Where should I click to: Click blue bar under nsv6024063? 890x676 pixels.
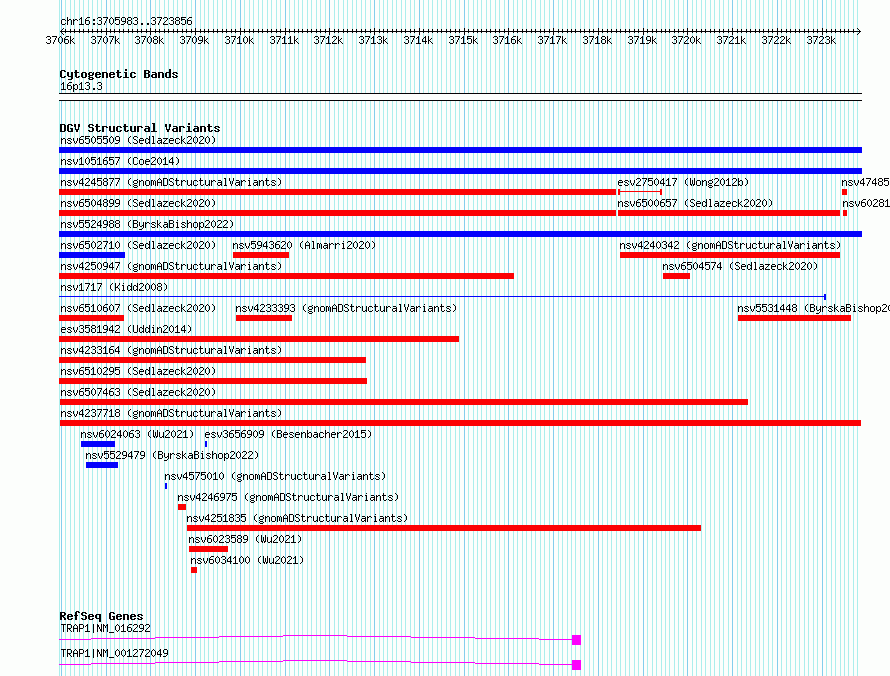pos(98,444)
